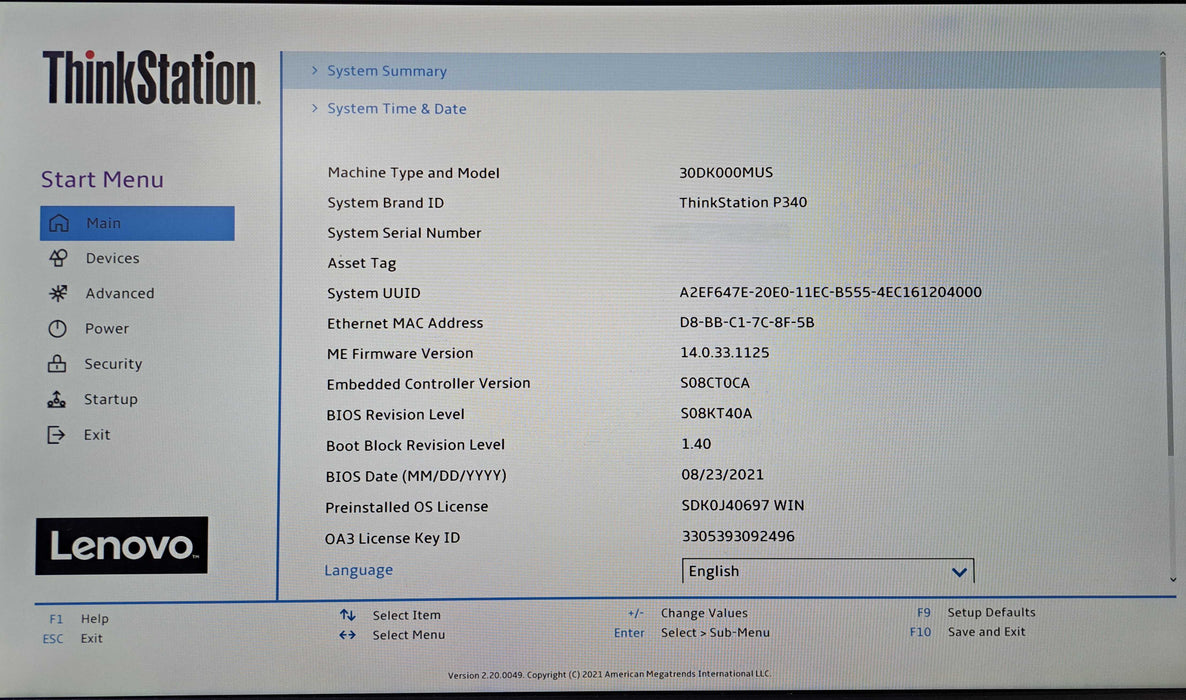The height and width of the screenshot is (700, 1186).
Task: Open the Main menu item
Action: click(137, 223)
